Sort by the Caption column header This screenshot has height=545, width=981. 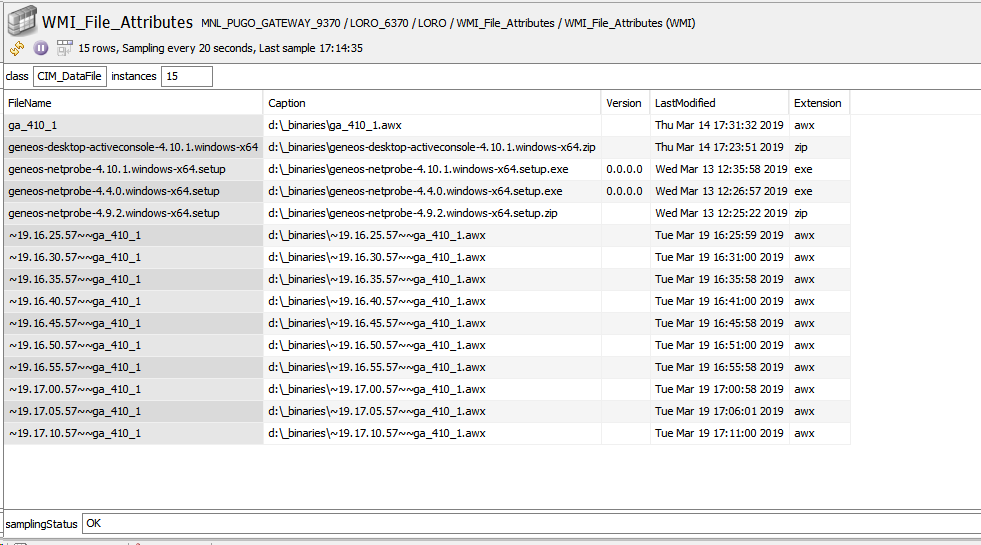431,103
